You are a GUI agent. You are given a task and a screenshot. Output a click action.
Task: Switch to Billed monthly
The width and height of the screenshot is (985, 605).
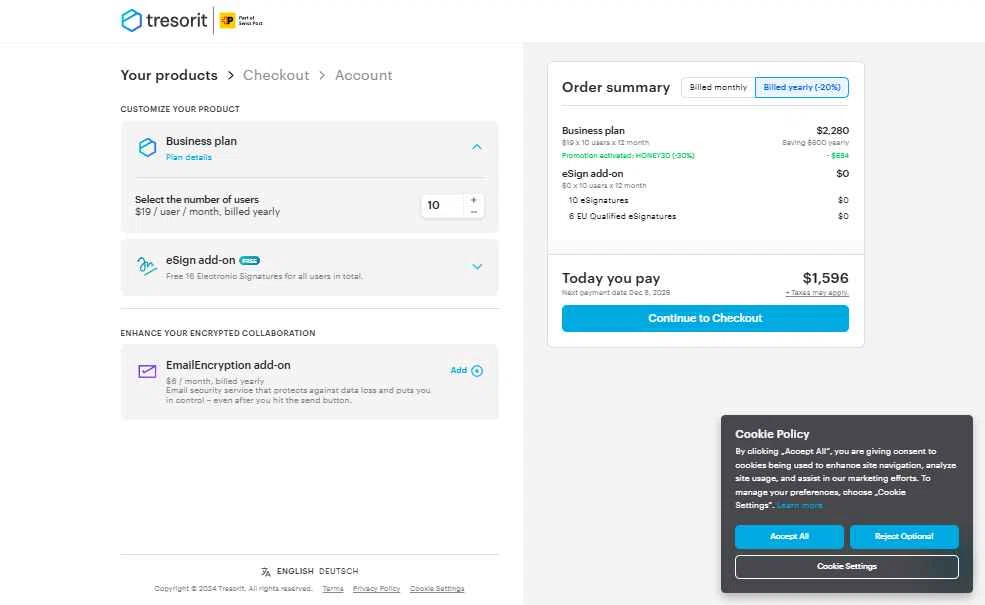point(718,87)
